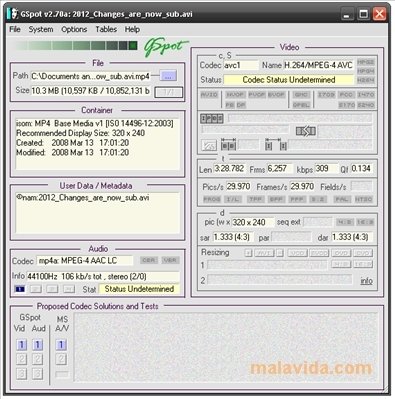Click the ©nam metadata entry
This screenshot has height=399, width=395.
(x=83, y=198)
